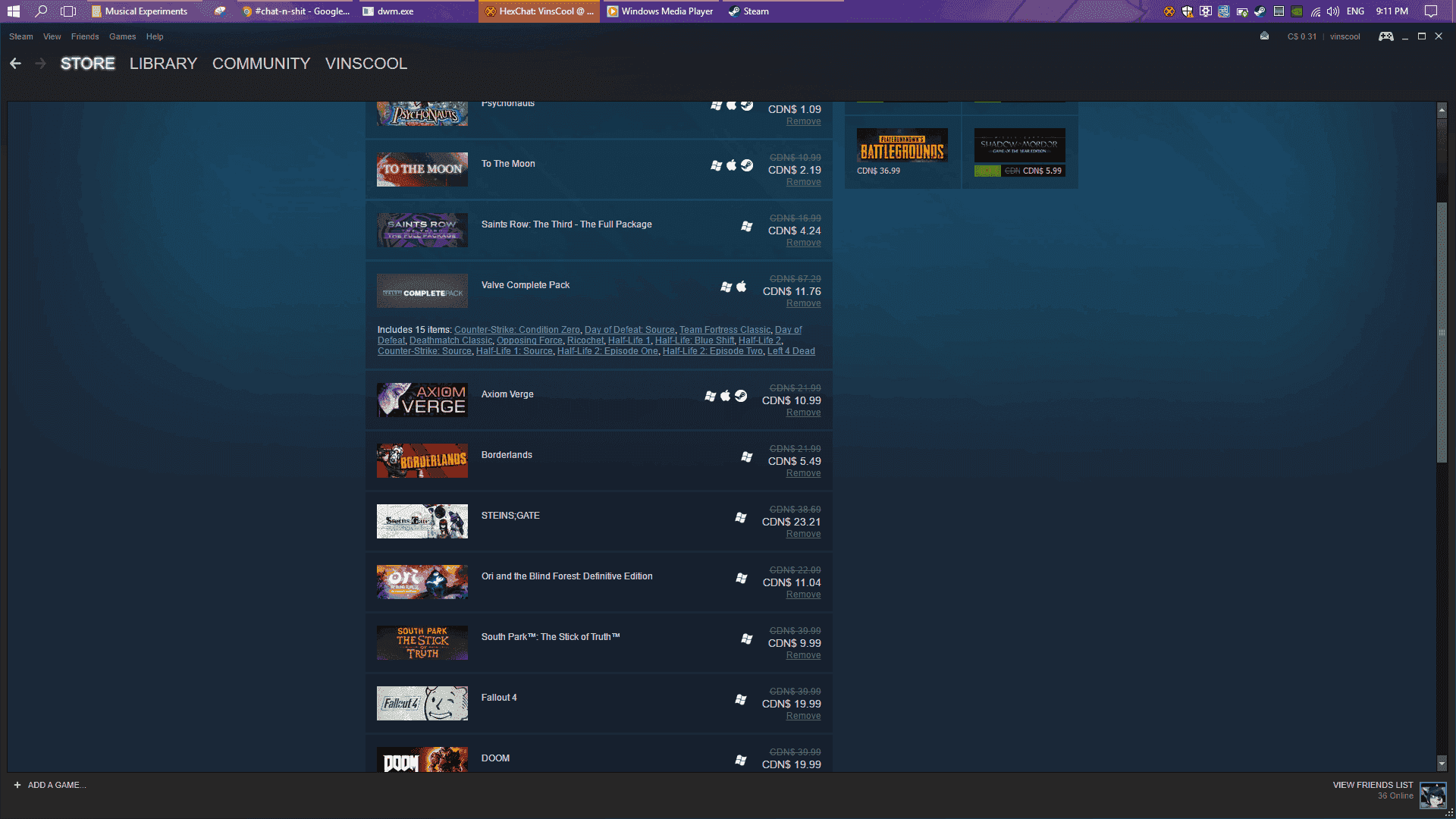Remove Ori and the Blind Forest from cart
1456x819 pixels.
(804, 595)
